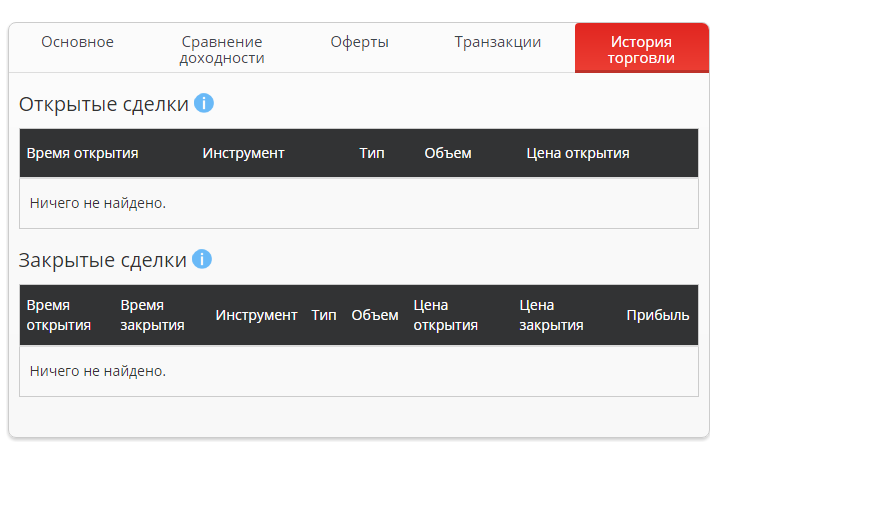Go to the Транзакции tab

click(498, 42)
